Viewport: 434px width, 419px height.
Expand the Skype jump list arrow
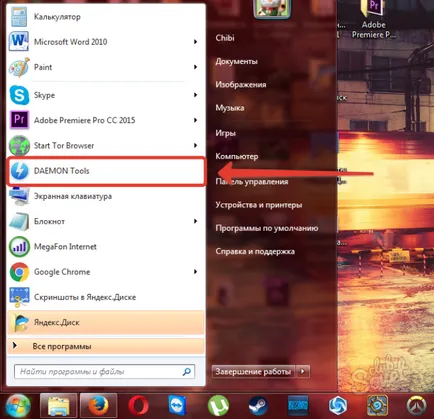195,95
